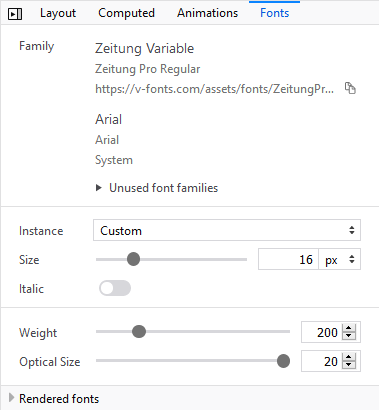Open the px unit dropdown
The image size is (379, 410).
(x=339, y=259)
